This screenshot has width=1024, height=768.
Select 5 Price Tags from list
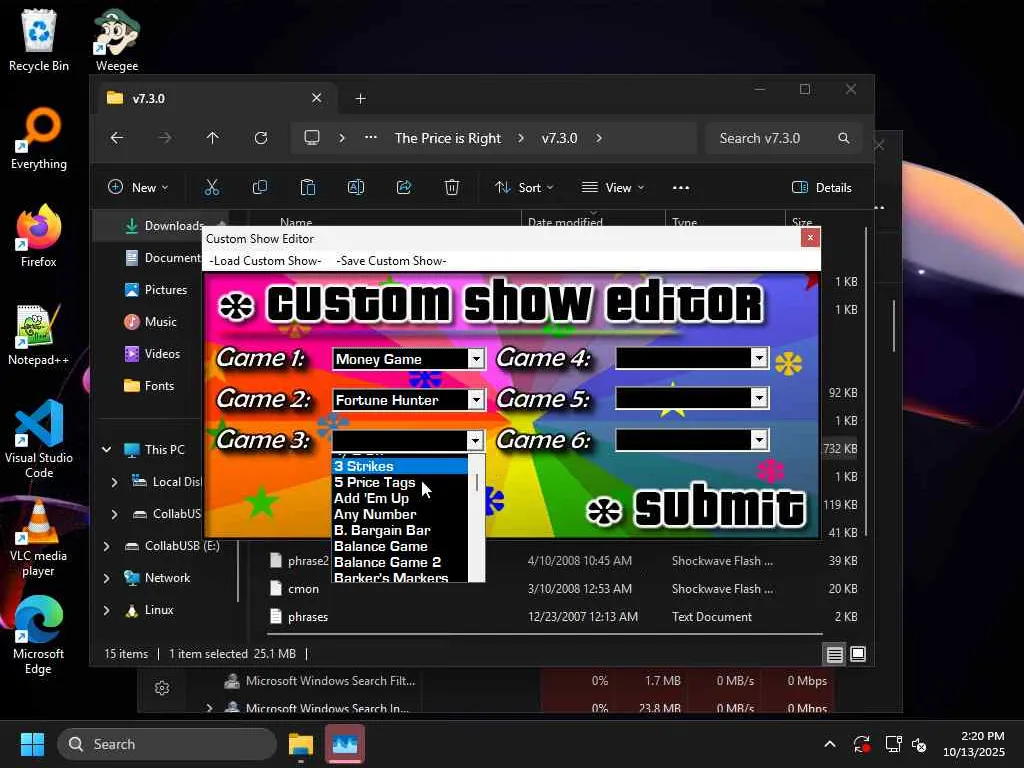400,483
